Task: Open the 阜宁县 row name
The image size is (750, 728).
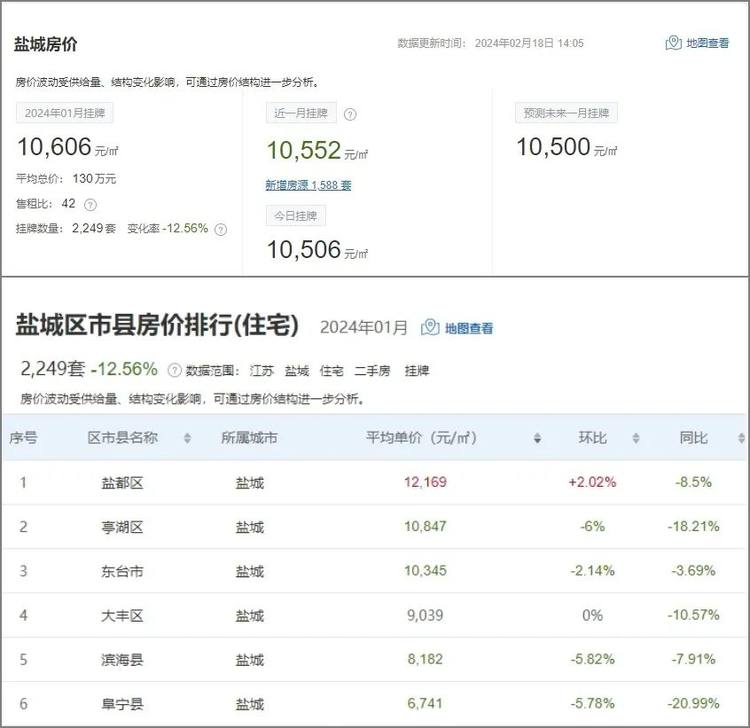Action: tap(122, 704)
